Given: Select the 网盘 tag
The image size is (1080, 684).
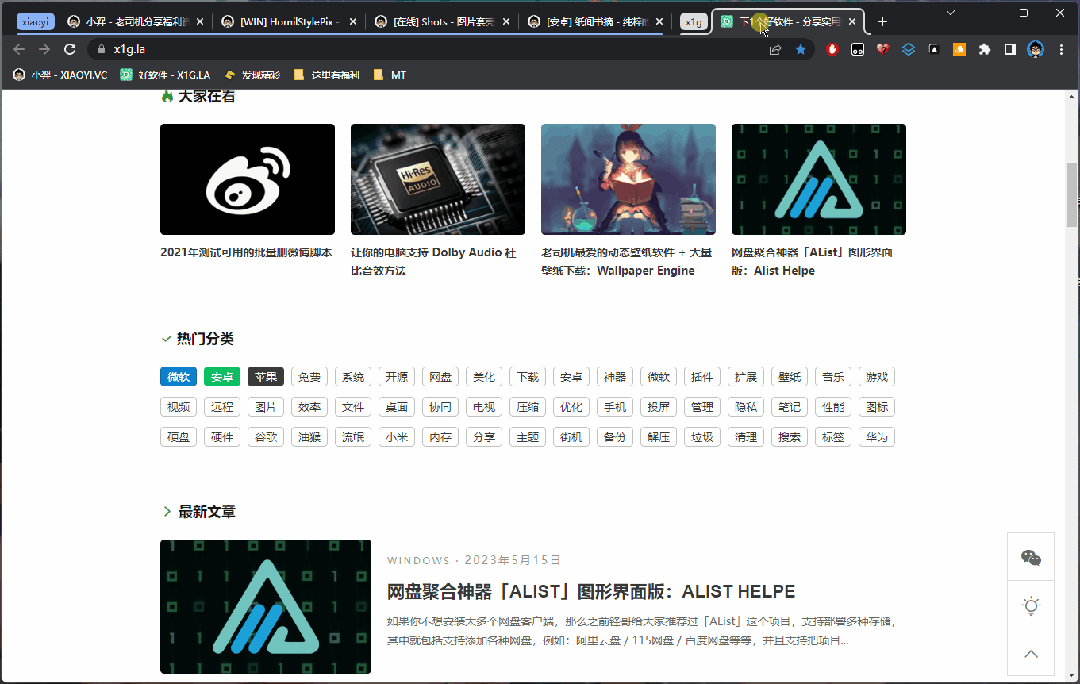Looking at the screenshot, I should (440, 377).
